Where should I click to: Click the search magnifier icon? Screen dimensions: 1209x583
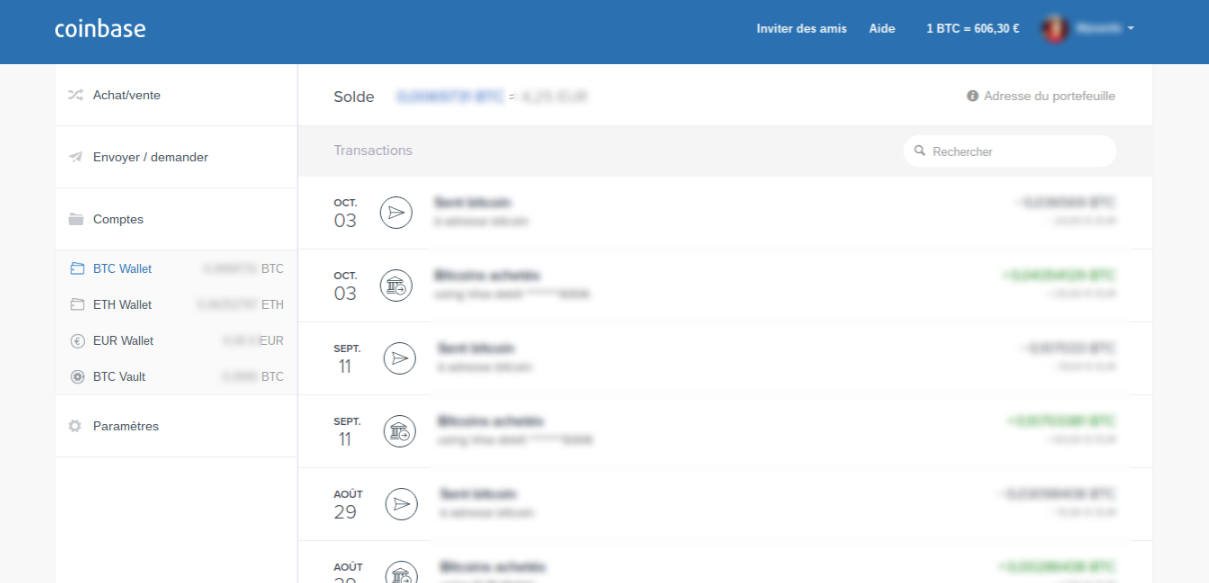[x=920, y=151]
